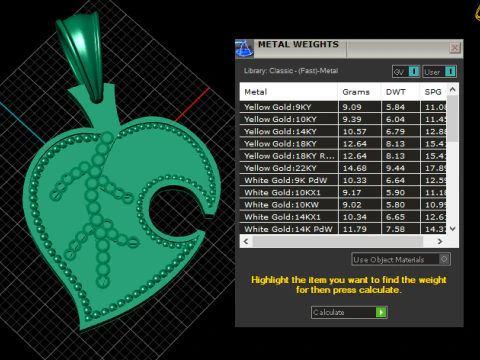Click the 5.90 DWT cell

coord(400,192)
